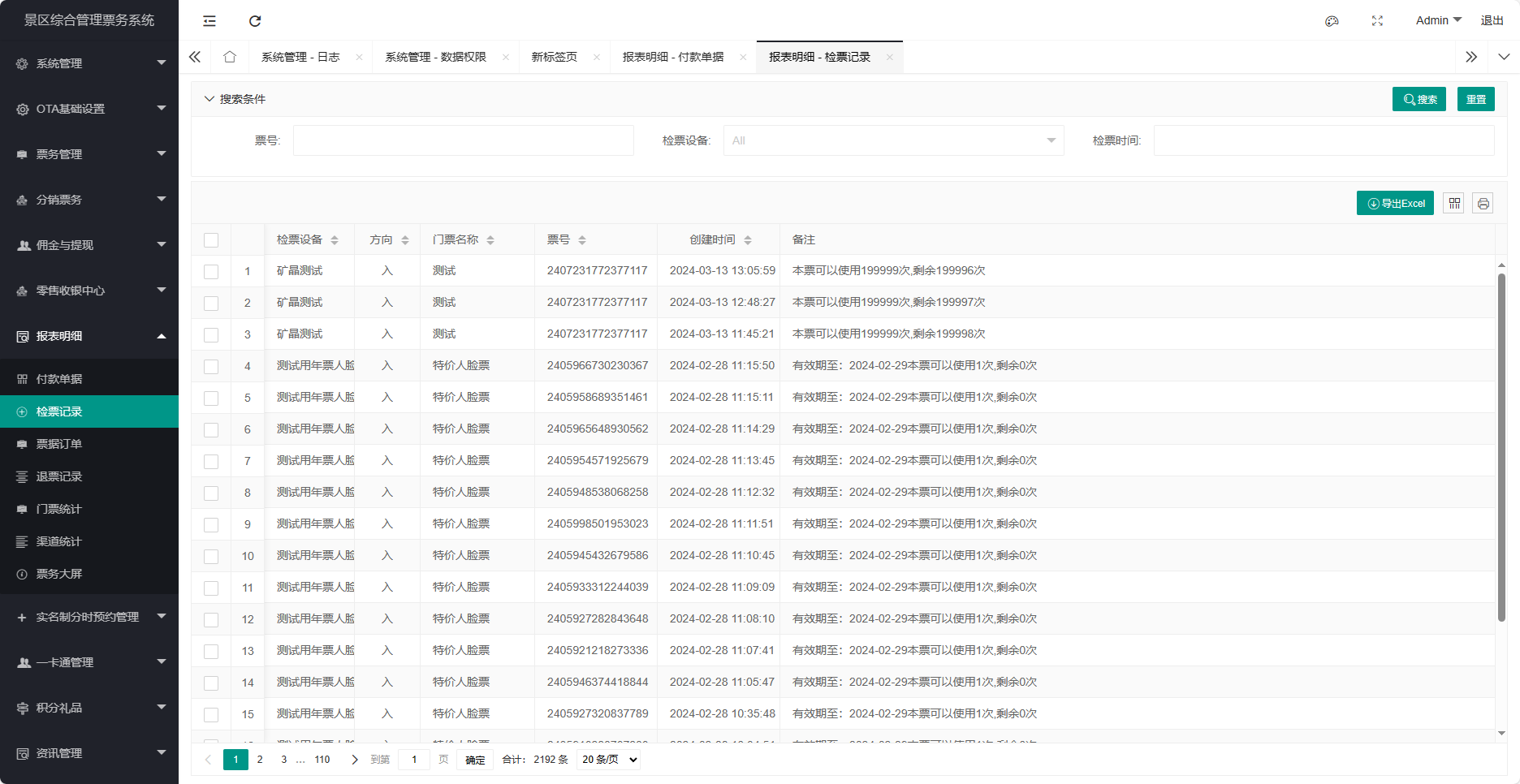The height and width of the screenshot is (784, 1520).
Task: Click the 票号 search input field
Action: [x=463, y=140]
